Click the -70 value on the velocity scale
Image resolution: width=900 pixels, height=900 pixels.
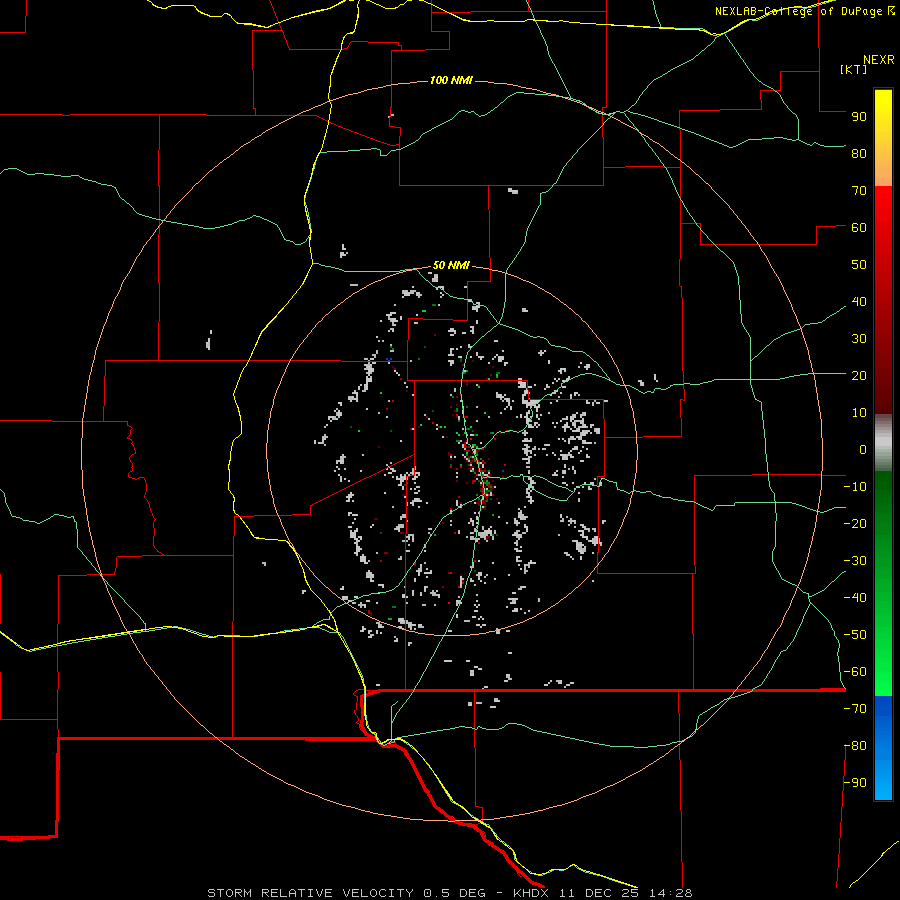pos(855,708)
